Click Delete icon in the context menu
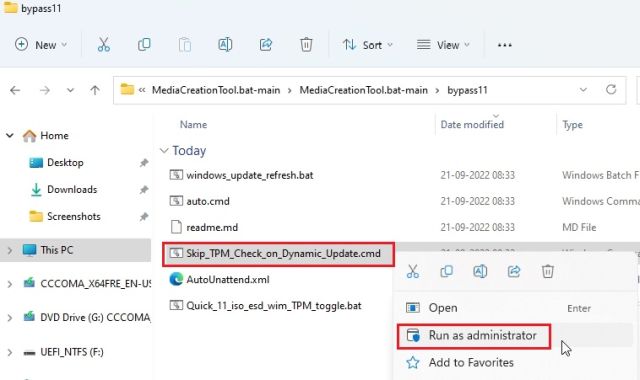640x380 pixels. tap(547, 271)
